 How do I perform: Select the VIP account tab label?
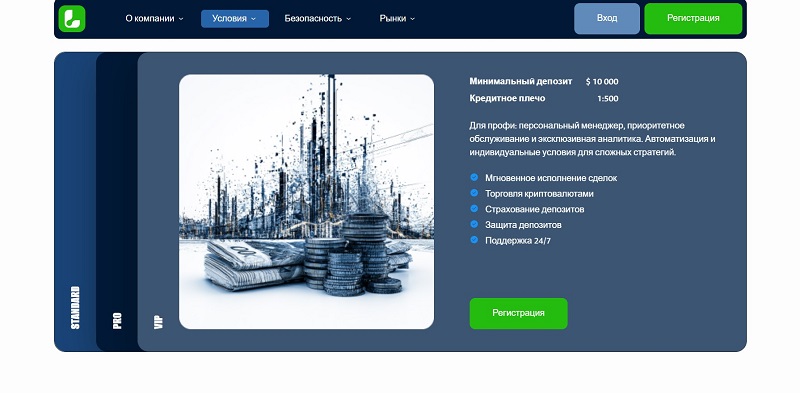tap(159, 322)
